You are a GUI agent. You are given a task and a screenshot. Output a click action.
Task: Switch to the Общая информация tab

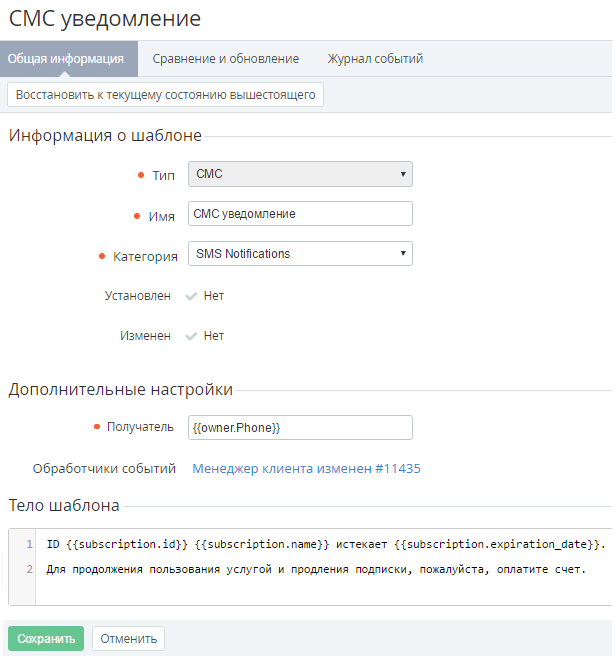(66, 59)
